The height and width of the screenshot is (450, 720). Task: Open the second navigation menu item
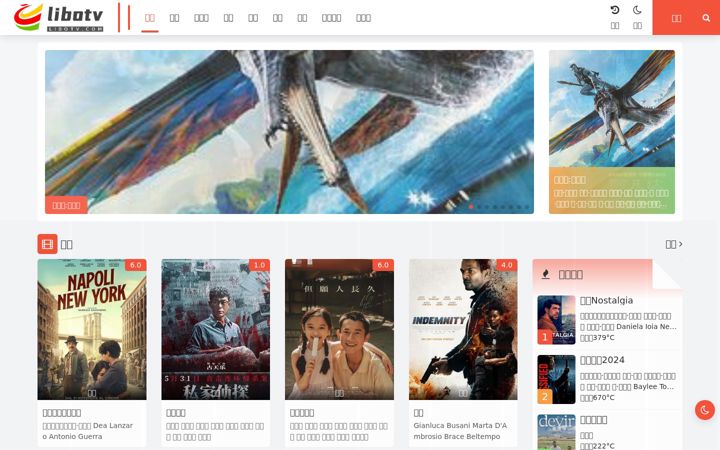(x=174, y=18)
